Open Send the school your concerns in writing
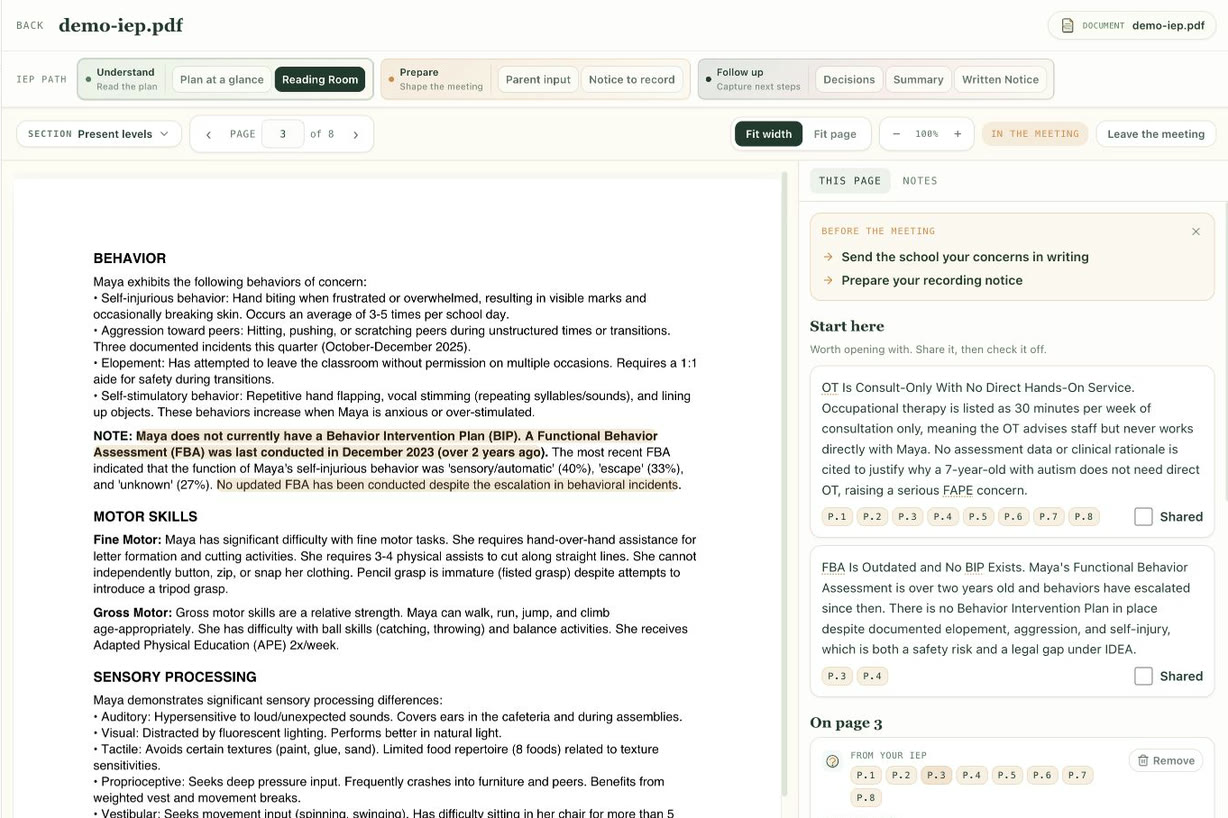The height and width of the screenshot is (818, 1228). pyautogui.click(x=965, y=257)
